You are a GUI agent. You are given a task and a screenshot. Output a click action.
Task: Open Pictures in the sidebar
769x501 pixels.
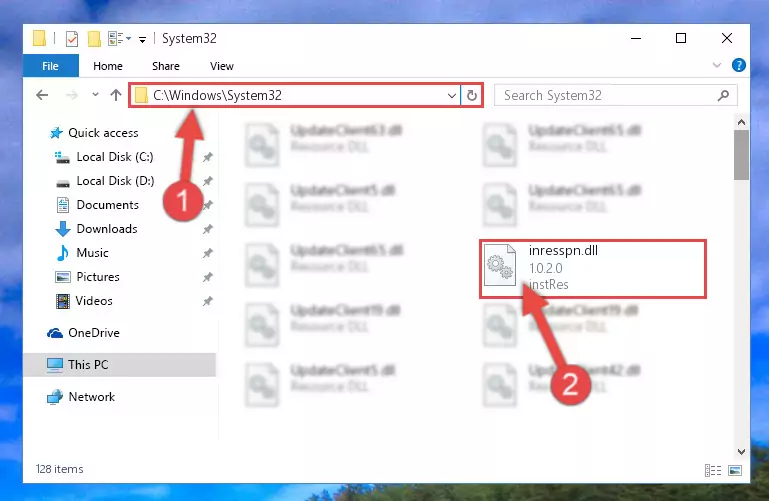point(98,277)
